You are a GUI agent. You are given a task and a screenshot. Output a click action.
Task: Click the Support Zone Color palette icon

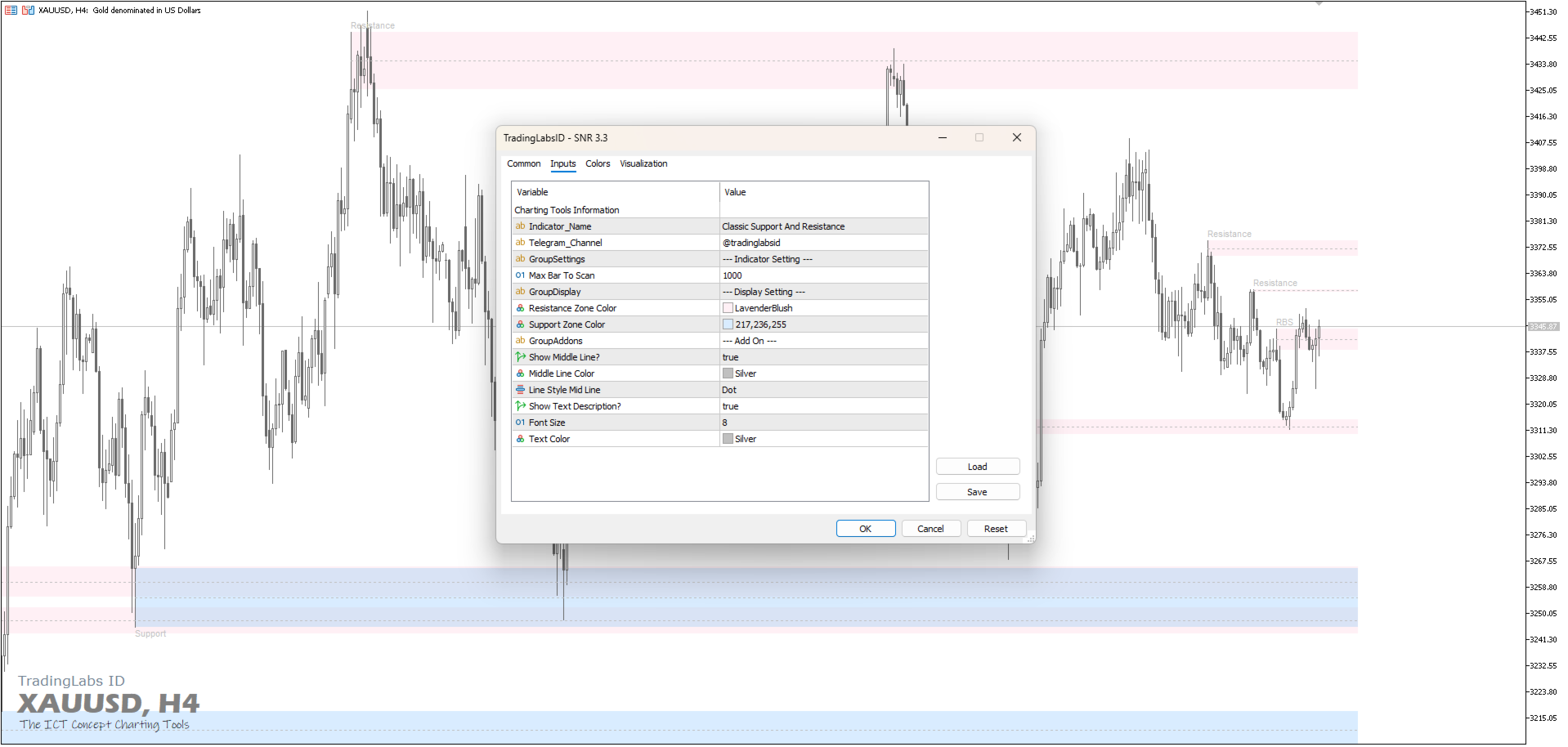click(520, 324)
